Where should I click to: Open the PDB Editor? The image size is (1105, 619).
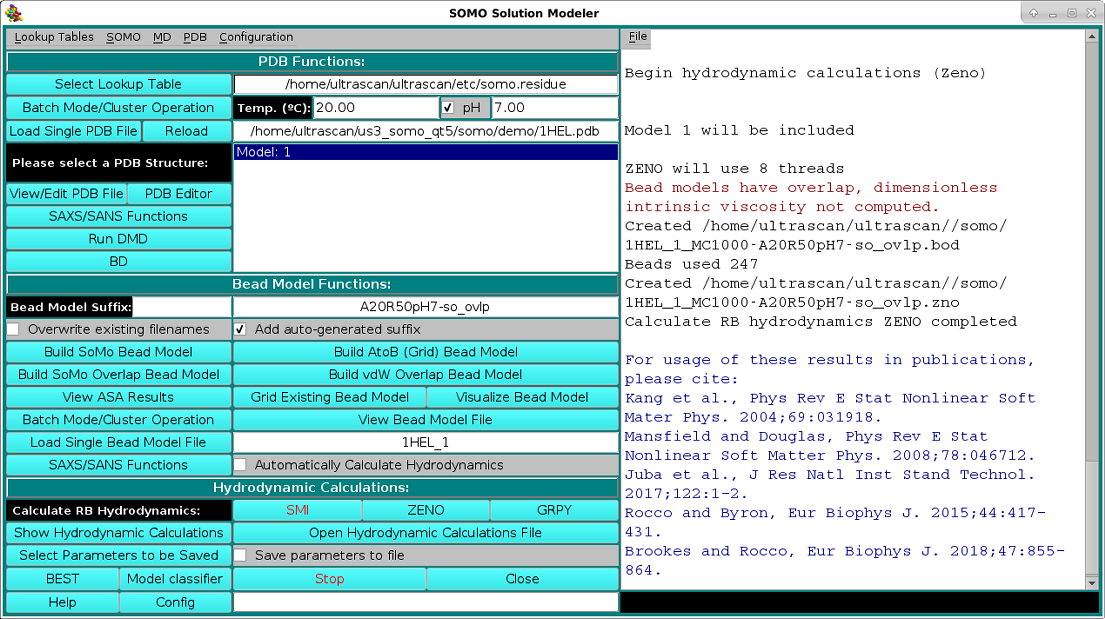[179, 194]
